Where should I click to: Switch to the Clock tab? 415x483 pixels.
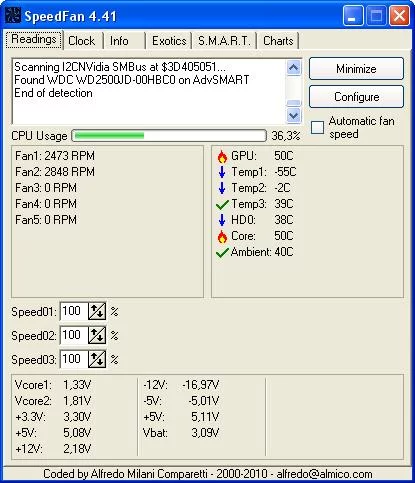click(82, 41)
